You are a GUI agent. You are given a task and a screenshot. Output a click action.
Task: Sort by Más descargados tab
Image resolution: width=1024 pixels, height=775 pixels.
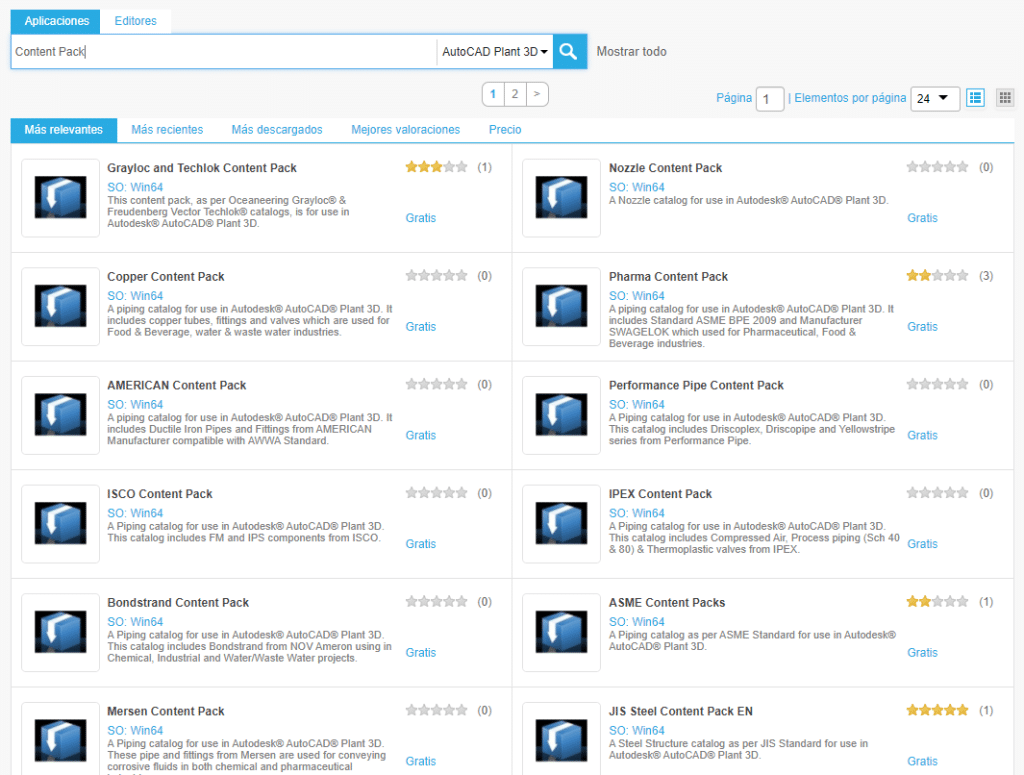click(277, 130)
